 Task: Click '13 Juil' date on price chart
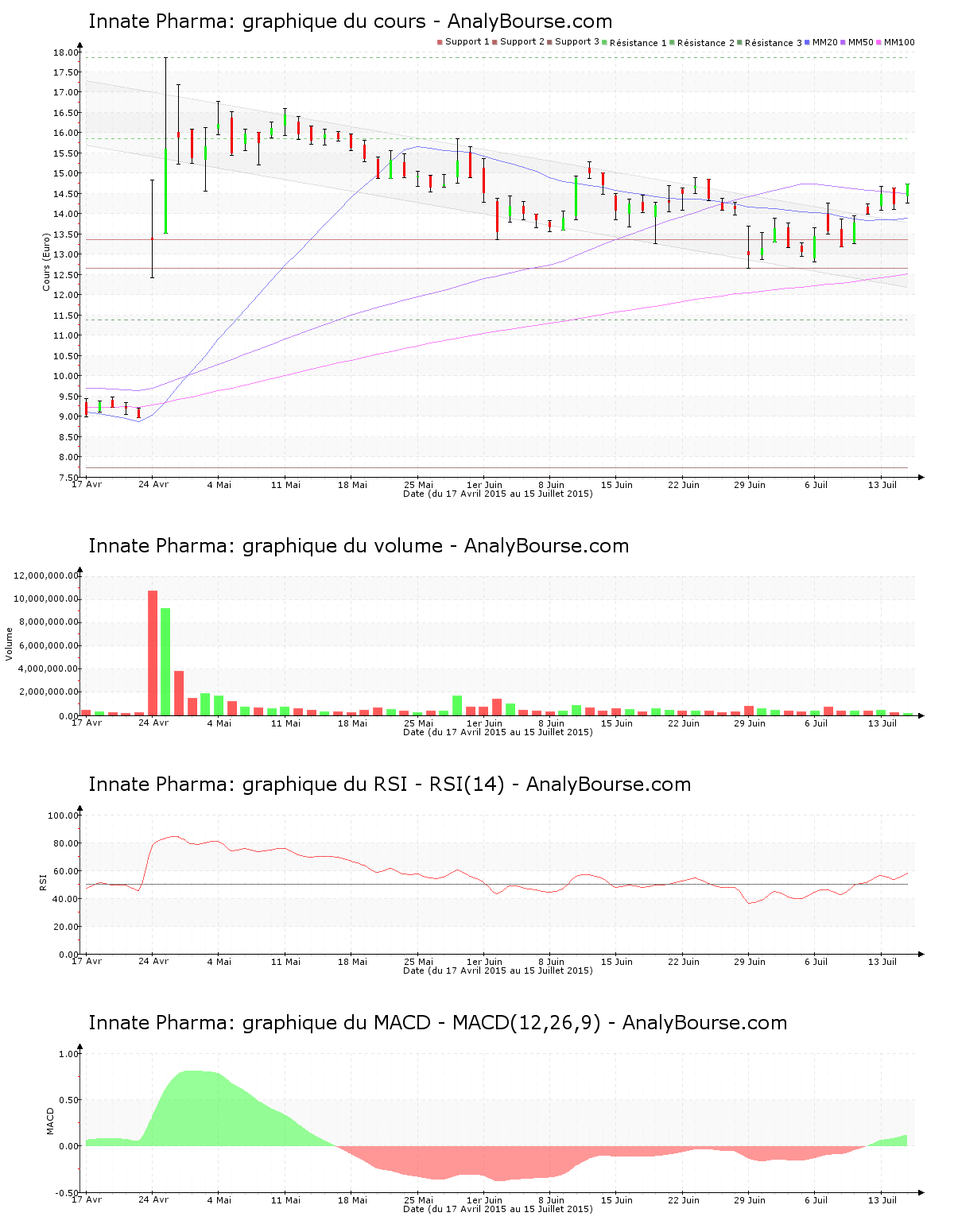882,484
